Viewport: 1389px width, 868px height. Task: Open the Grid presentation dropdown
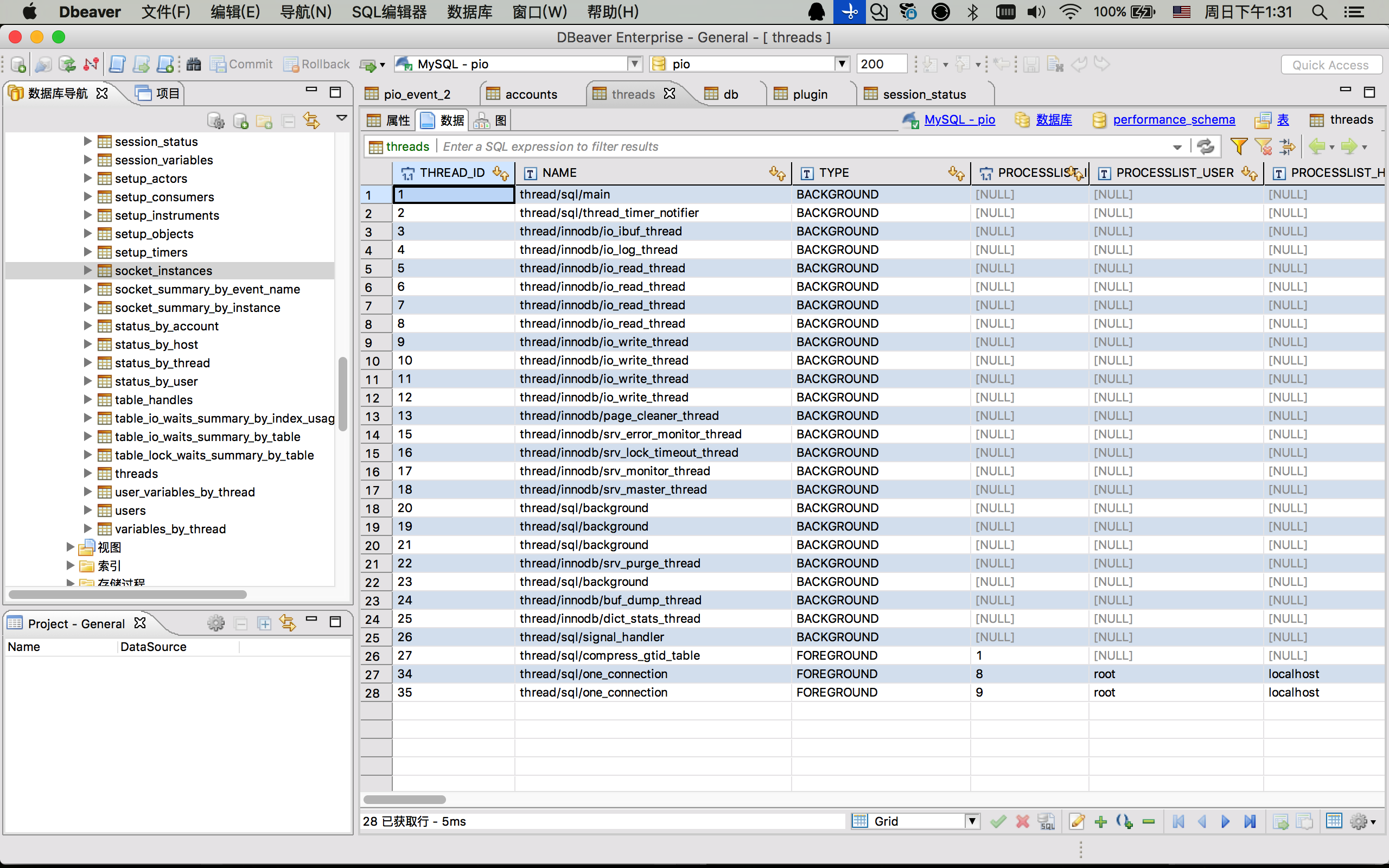[x=972, y=821]
